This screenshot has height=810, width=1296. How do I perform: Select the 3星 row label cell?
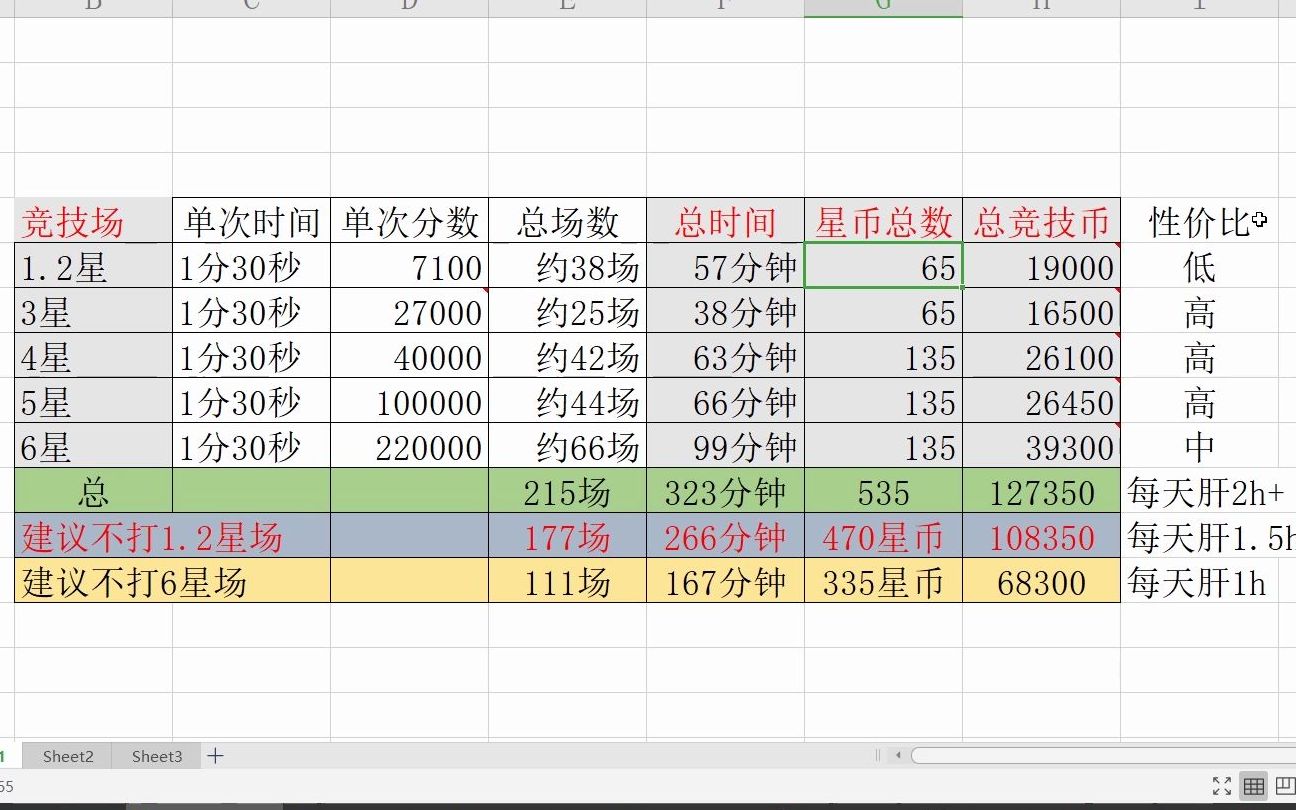coord(93,311)
